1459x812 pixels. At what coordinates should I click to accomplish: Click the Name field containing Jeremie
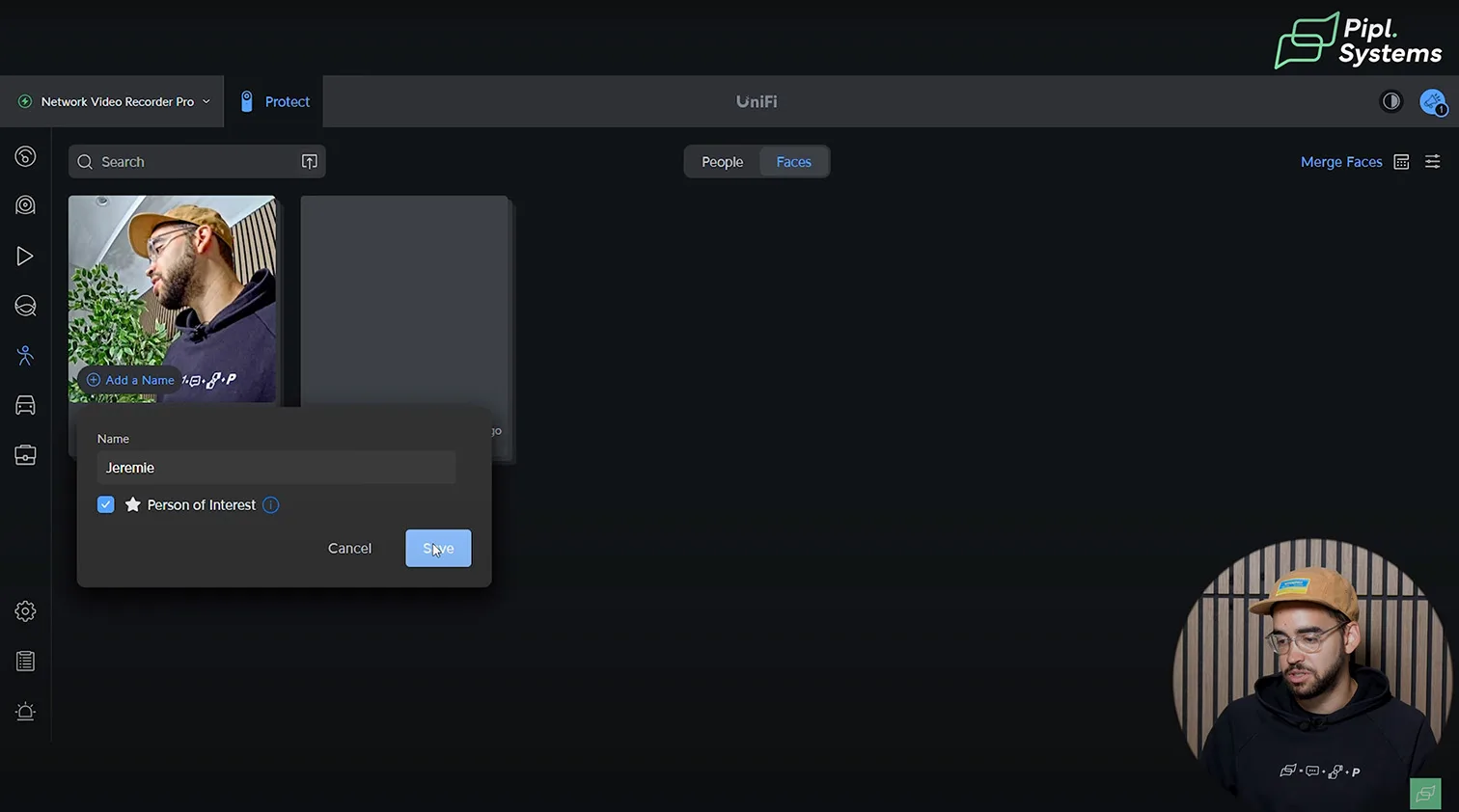276,468
